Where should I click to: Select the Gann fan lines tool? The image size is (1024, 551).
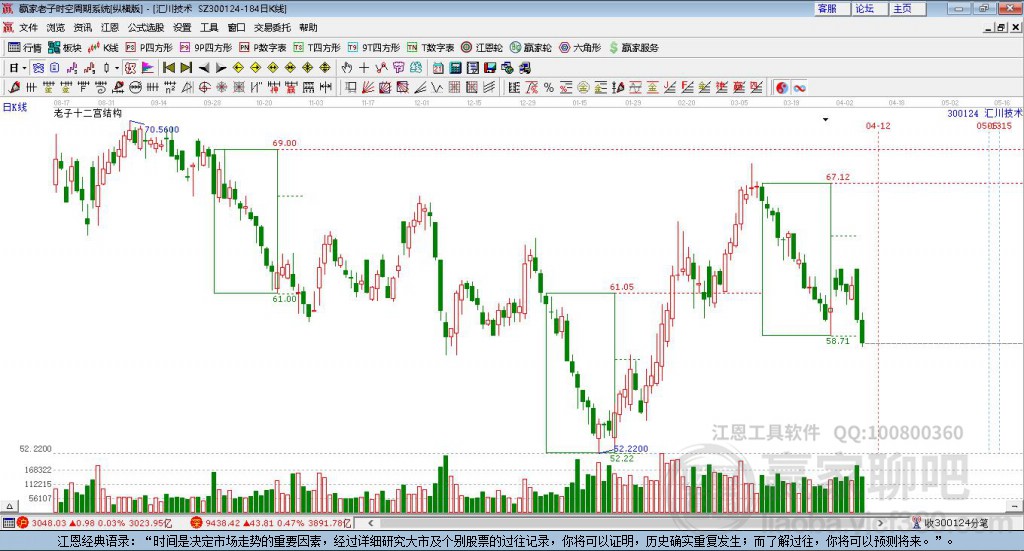(x=368, y=87)
